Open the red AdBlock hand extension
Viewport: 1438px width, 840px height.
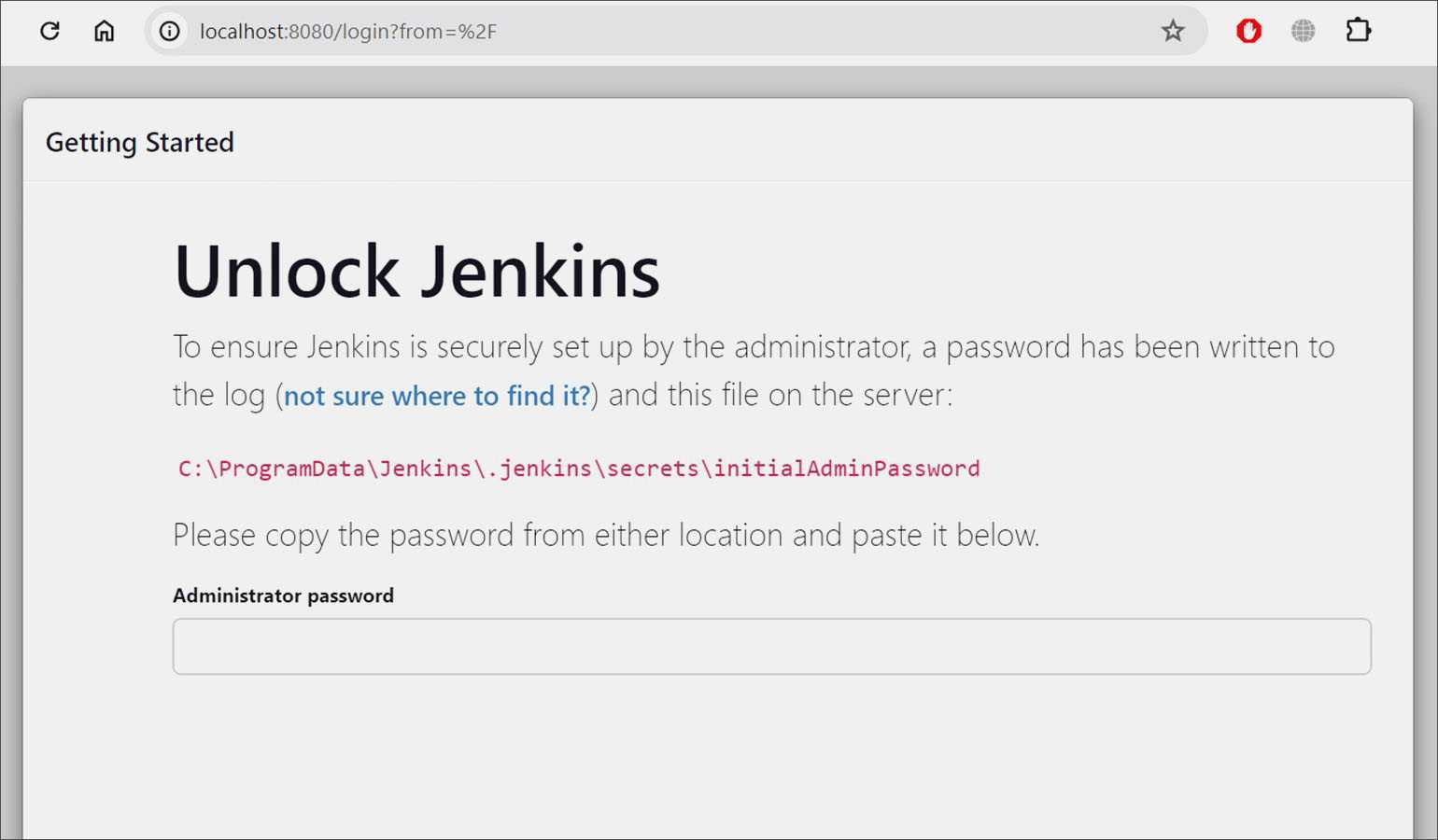[1248, 31]
